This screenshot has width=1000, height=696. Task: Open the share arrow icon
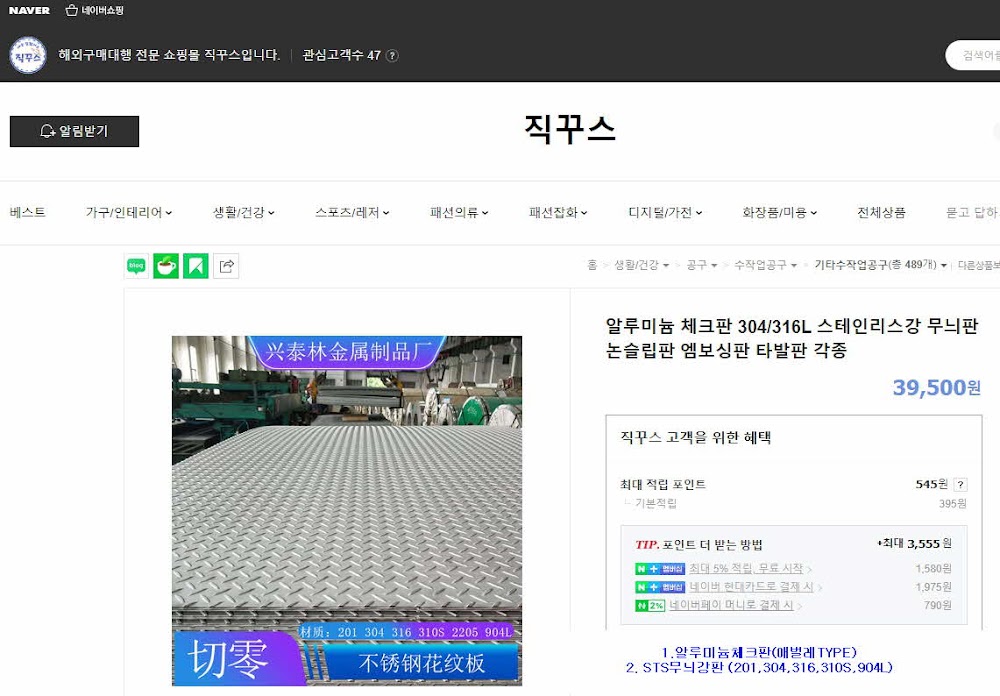tap(226, 265)
